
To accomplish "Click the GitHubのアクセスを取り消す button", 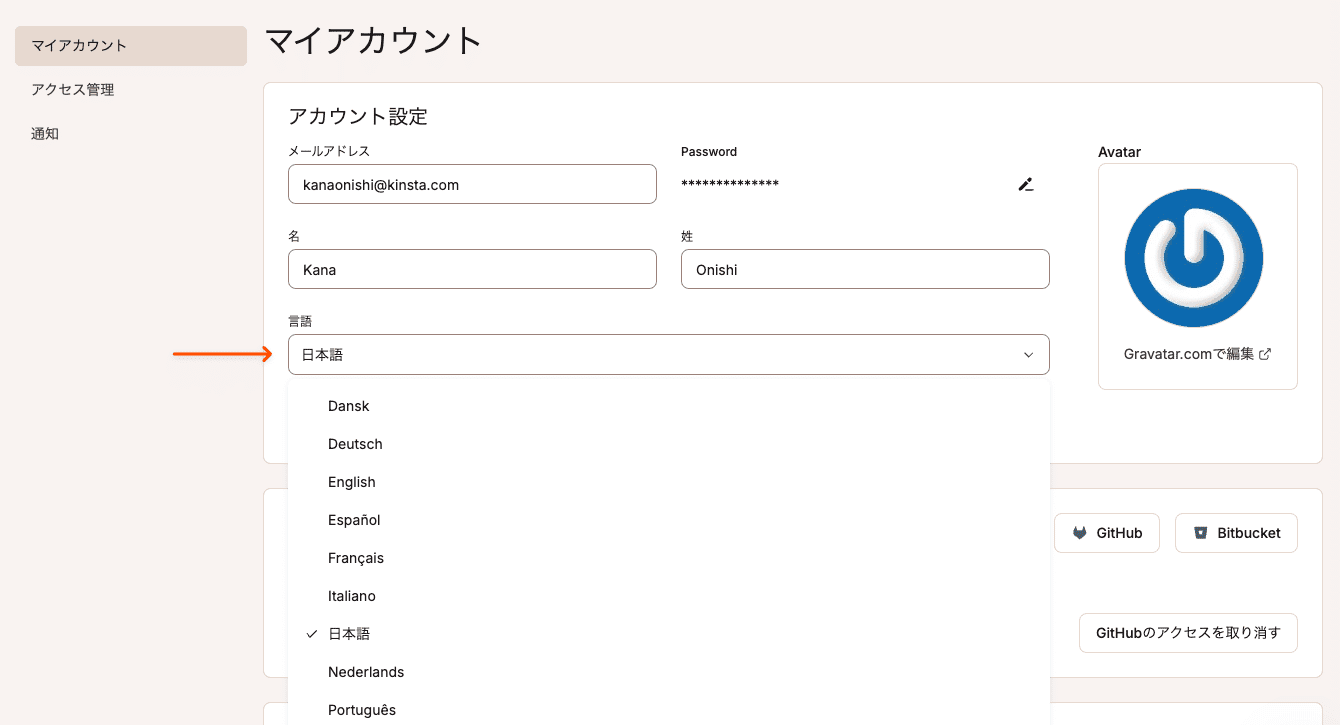I will [x=1188, y=633].
